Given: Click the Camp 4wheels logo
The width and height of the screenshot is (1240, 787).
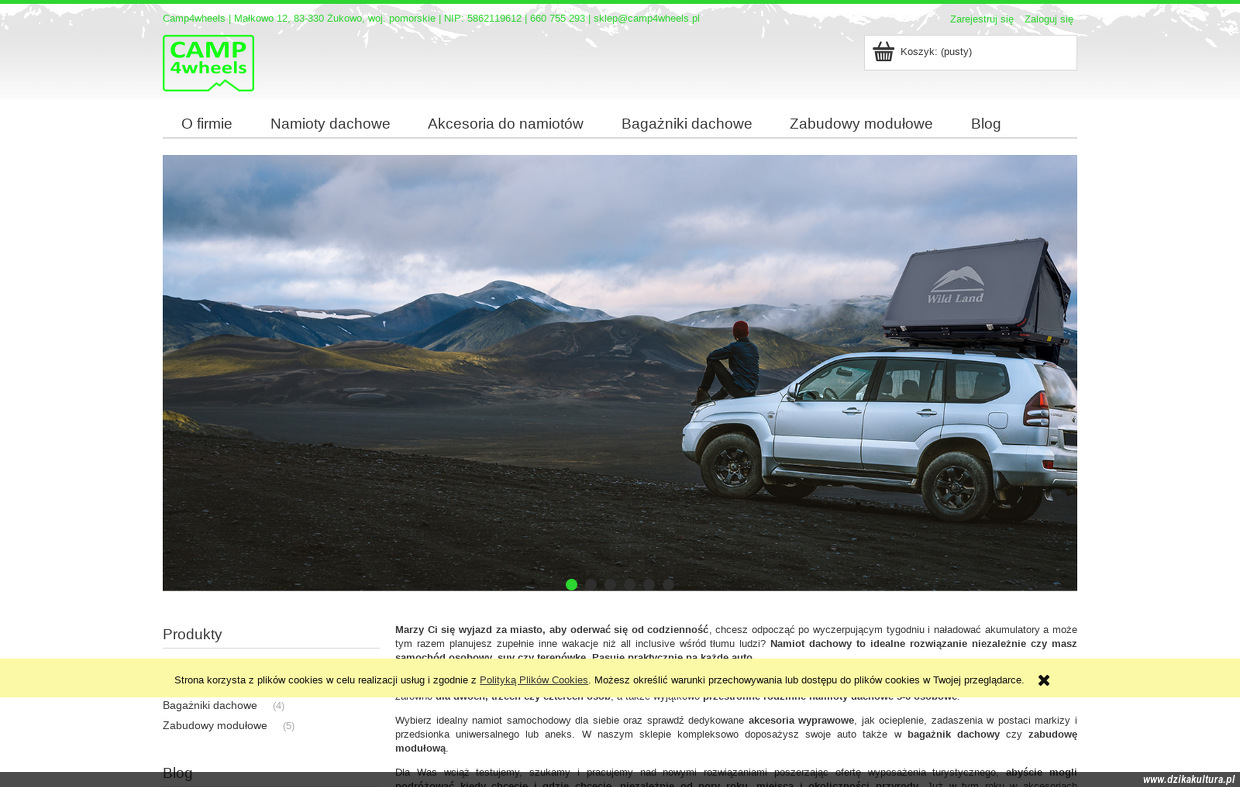Looking at the screenshot, I should 208,63.
